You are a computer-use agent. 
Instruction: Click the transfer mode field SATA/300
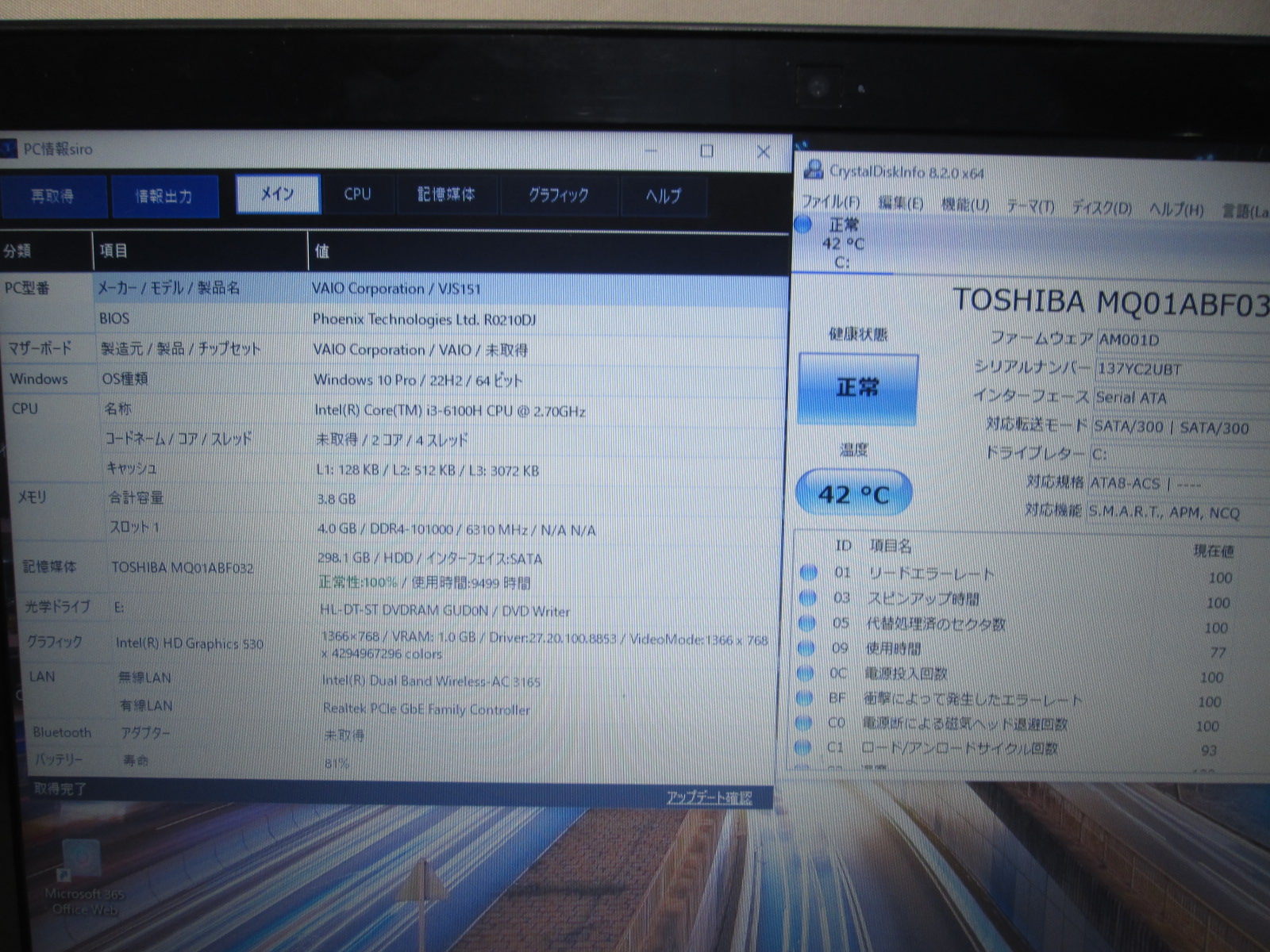point(1180,428)
